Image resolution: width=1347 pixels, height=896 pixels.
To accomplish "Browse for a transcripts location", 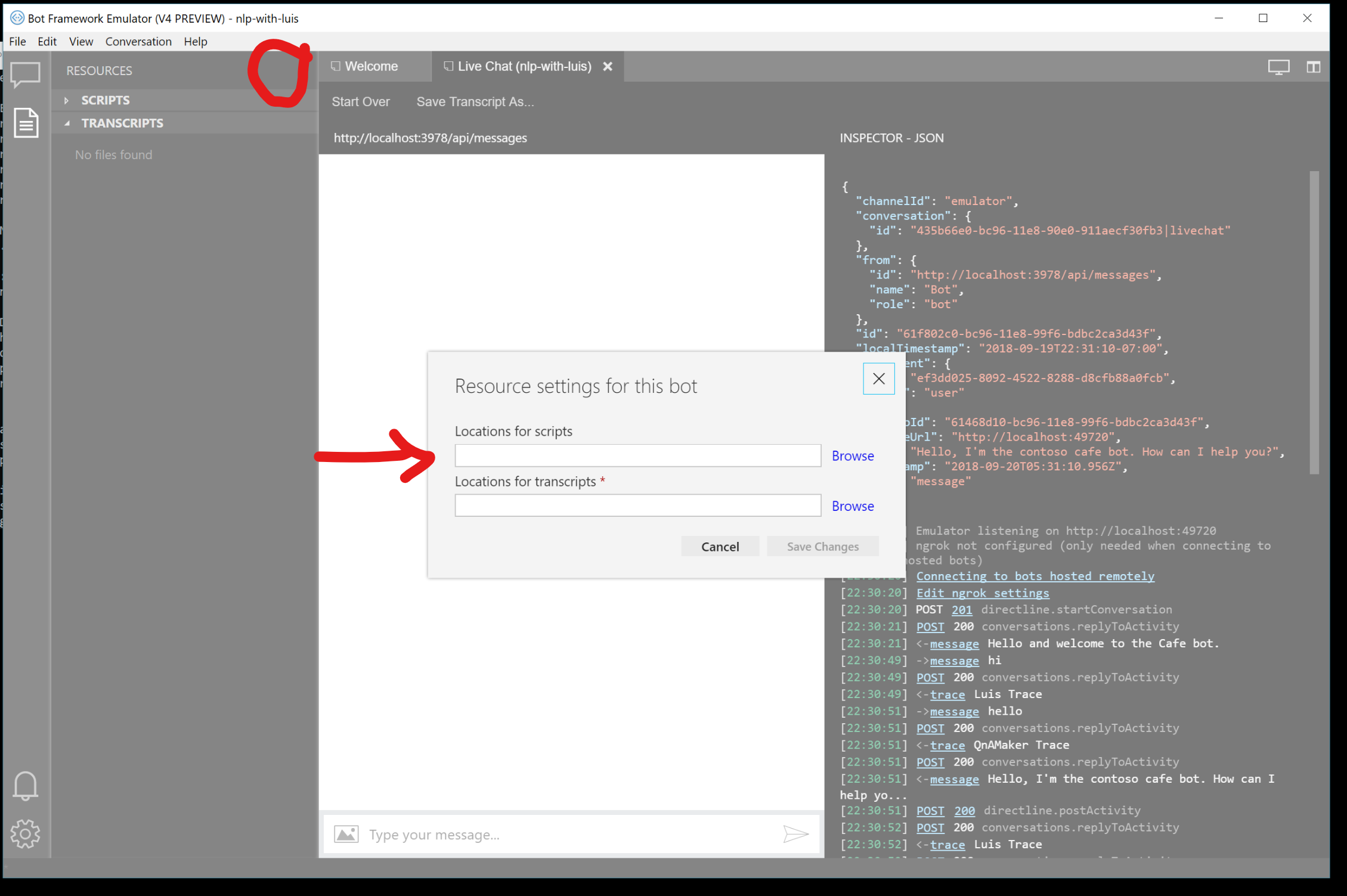I will (x=853, y=506).
